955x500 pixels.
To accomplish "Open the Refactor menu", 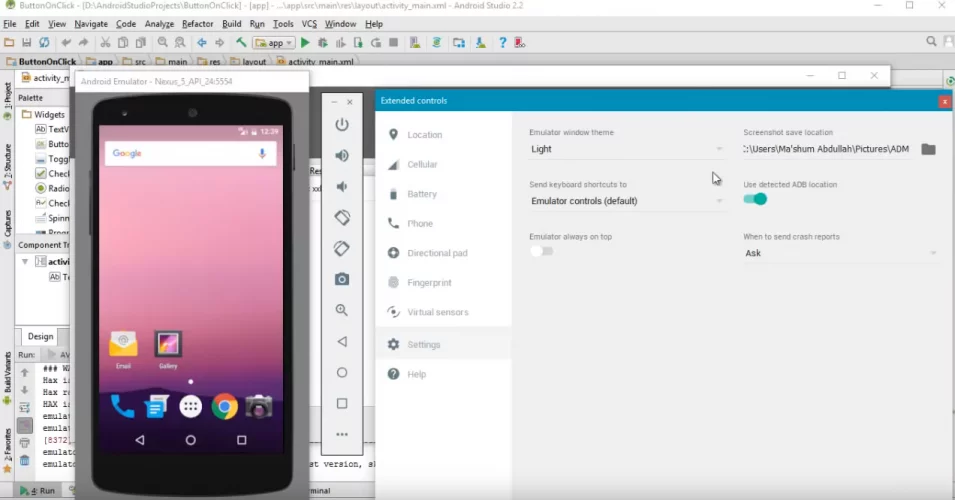I will pyautogui.click(x=197, y=23).
